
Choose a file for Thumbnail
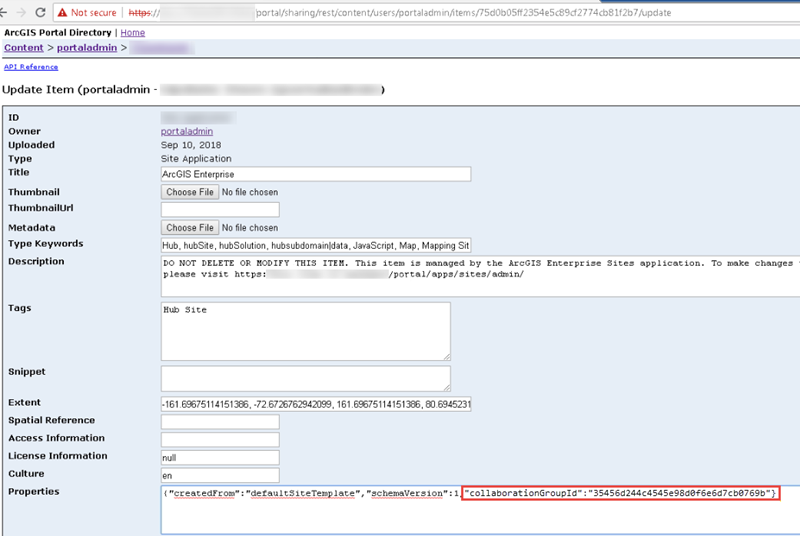pos(190,192)
